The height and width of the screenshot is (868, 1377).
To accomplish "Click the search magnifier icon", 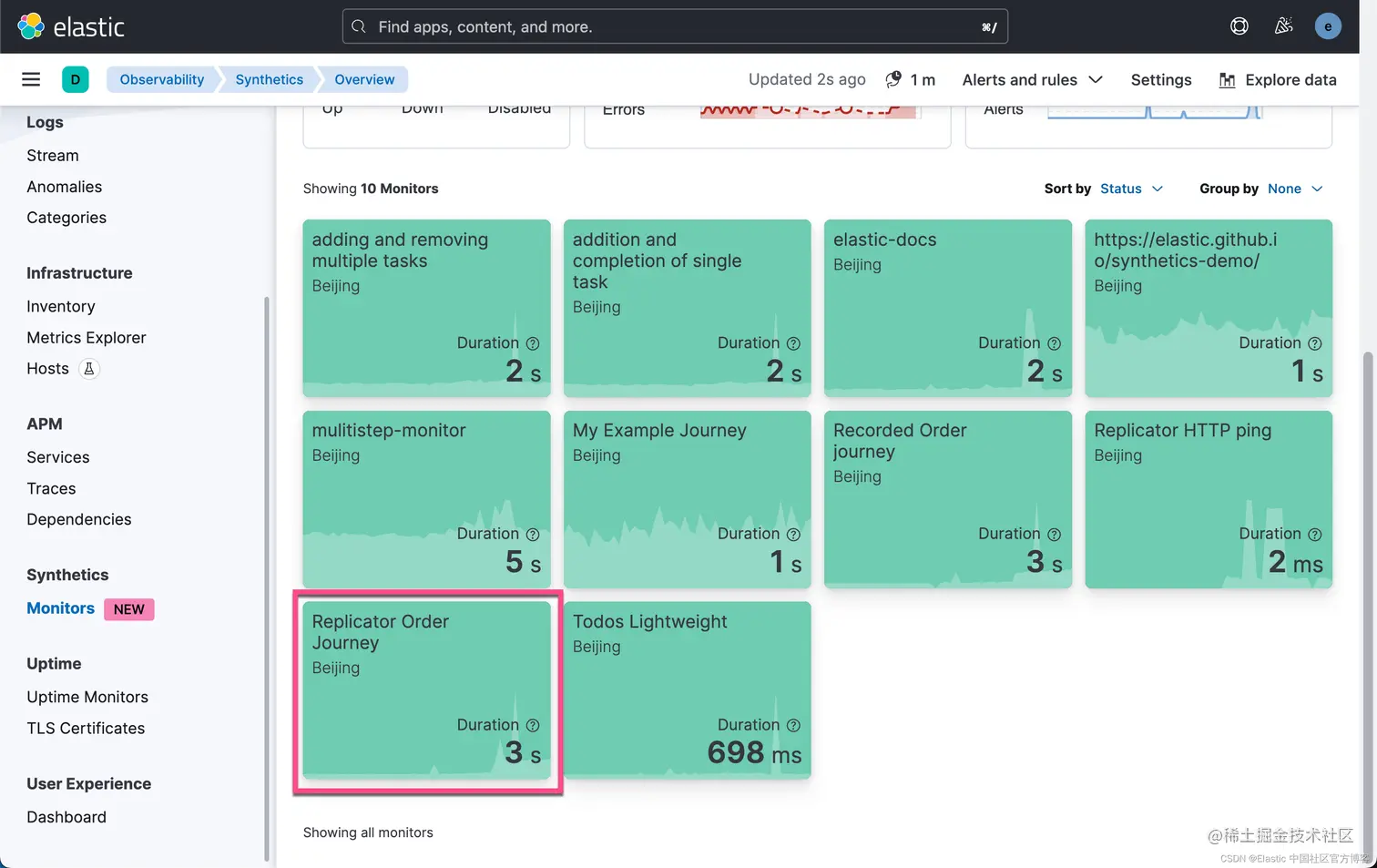I will tap(359, 26).
